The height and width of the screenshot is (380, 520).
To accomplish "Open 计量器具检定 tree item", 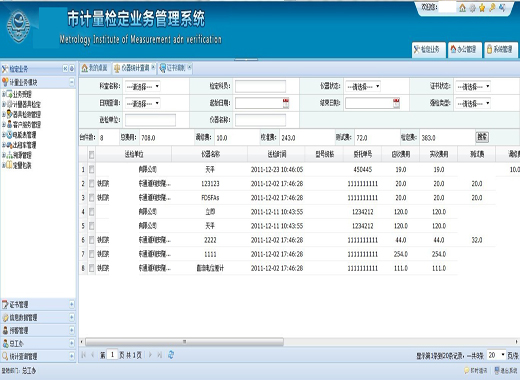I will point(26,104).
